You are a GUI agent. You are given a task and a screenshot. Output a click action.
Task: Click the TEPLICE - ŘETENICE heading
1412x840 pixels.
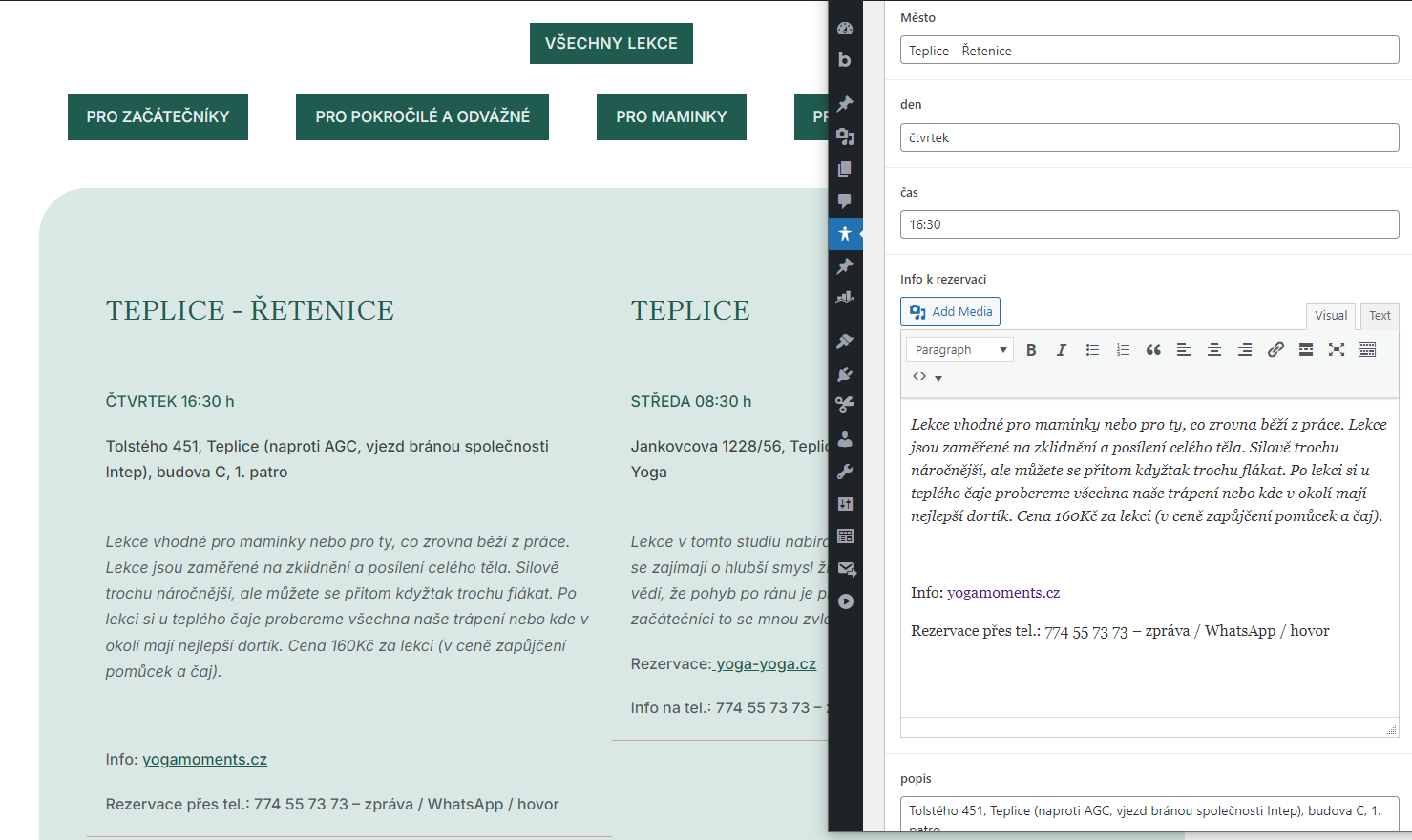click(x=249, y=310)
